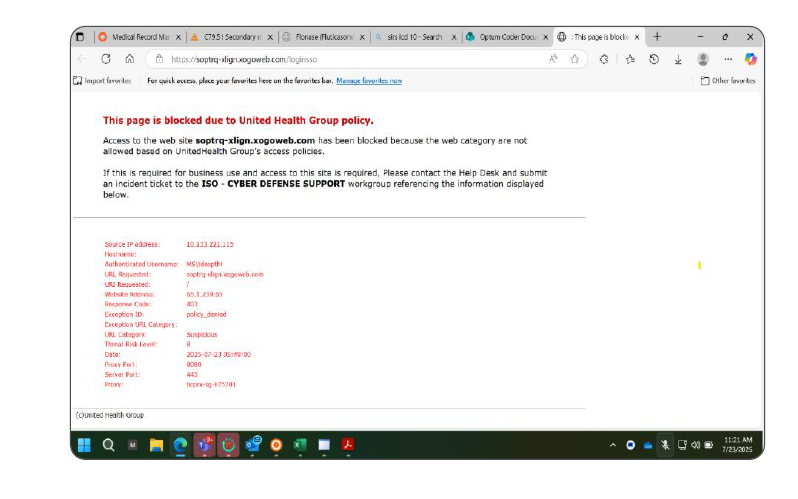The image size is (798, 499).
Task: Switch to the C79.51 Secondary tab
Action: tap(231, 37)
